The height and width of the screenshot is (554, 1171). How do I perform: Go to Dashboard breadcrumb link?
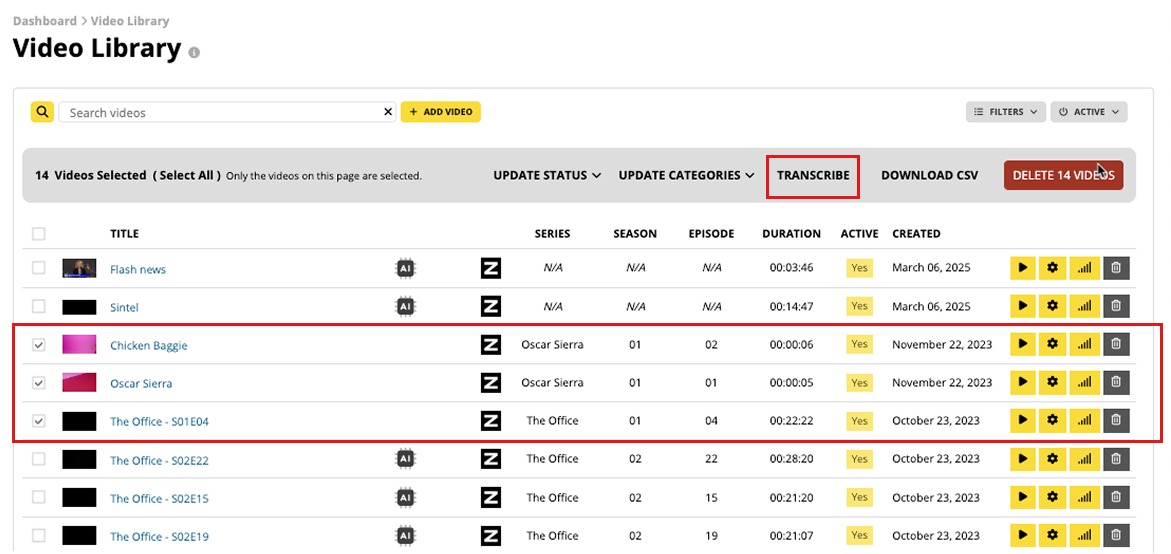[x=45, y=21]
